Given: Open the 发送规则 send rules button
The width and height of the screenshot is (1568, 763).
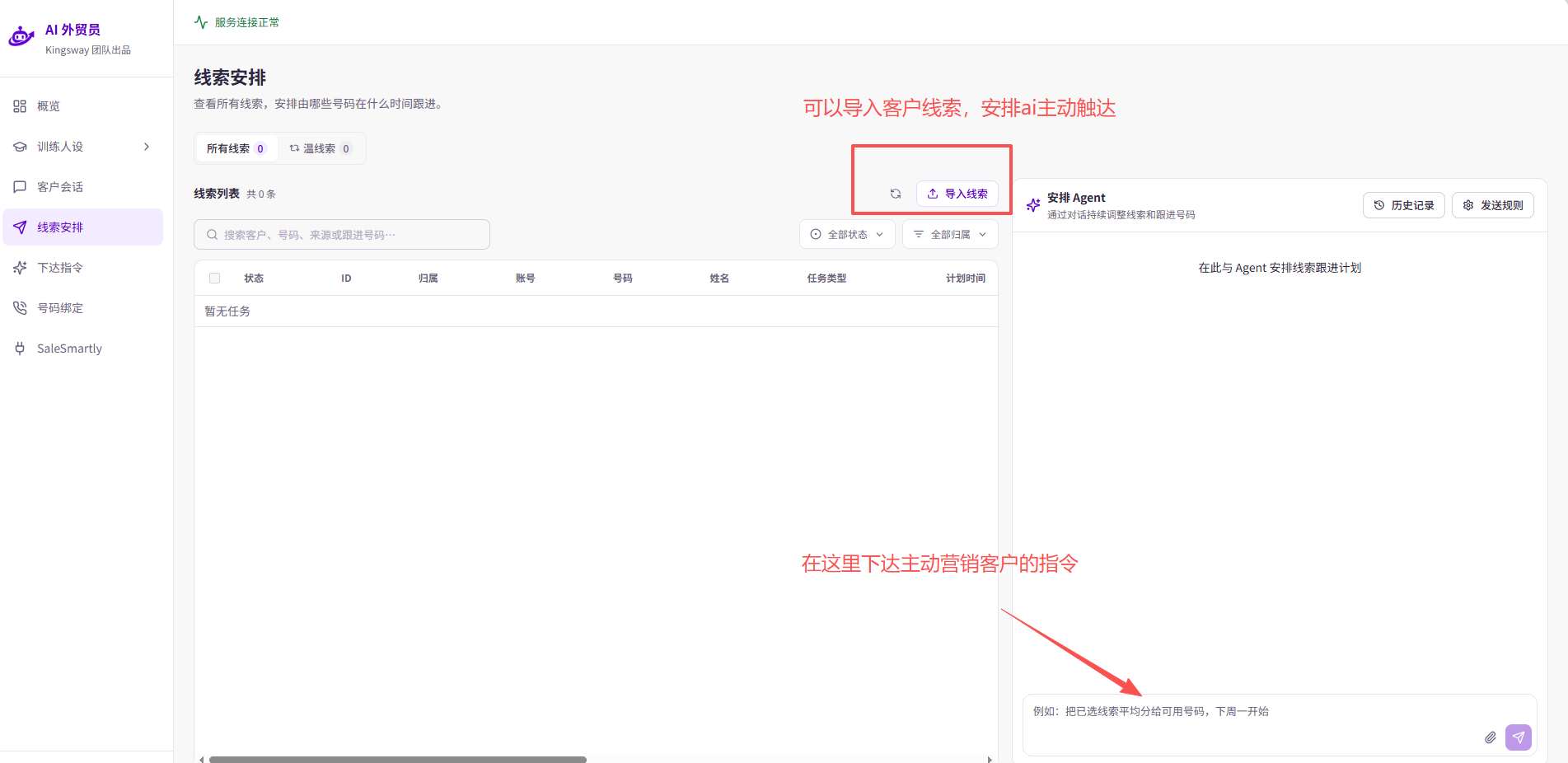Looking at the screenshot, I should point(1493,205).
